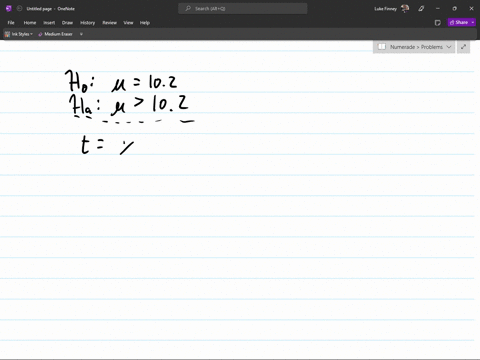Viewport: 480px width, 360px height.
Task: Toggle full page view expand icon
Action: [x=463, y=47]
